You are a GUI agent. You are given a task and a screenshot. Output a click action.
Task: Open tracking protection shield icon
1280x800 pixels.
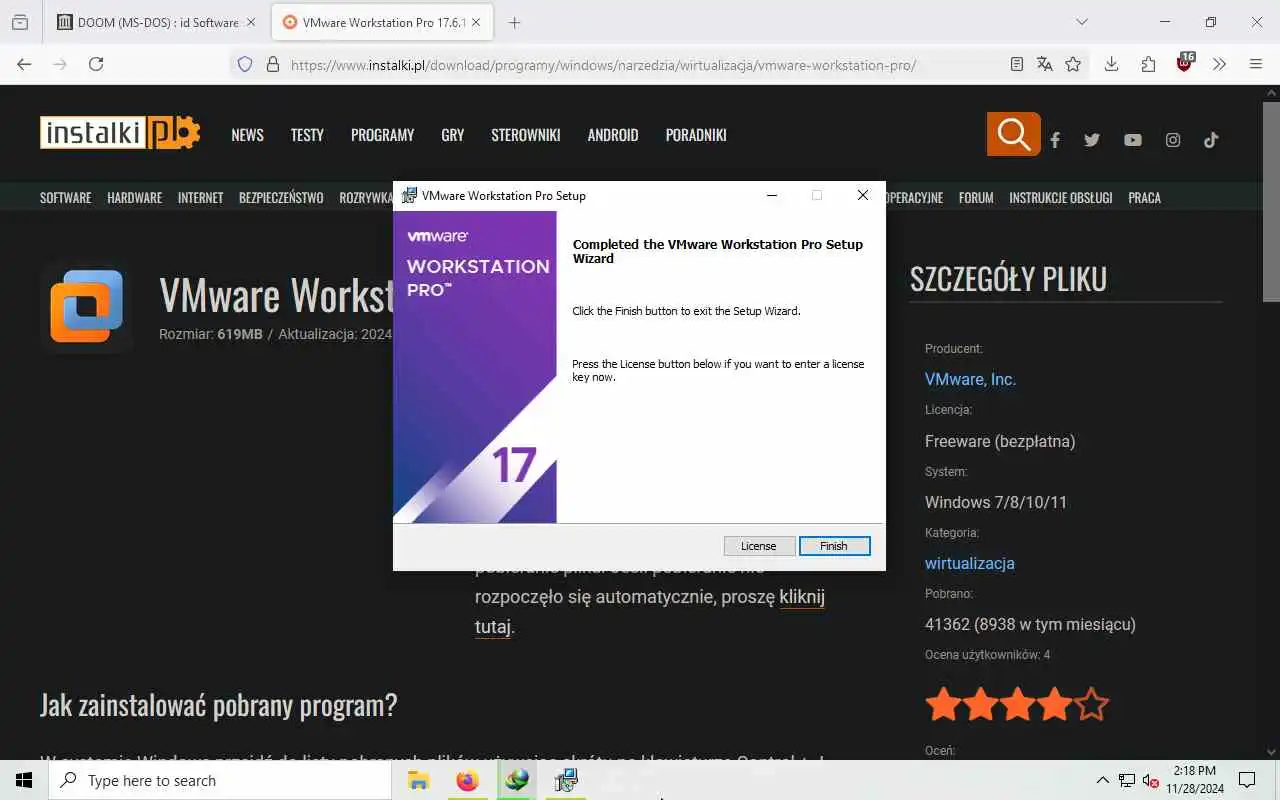(245, 64)
